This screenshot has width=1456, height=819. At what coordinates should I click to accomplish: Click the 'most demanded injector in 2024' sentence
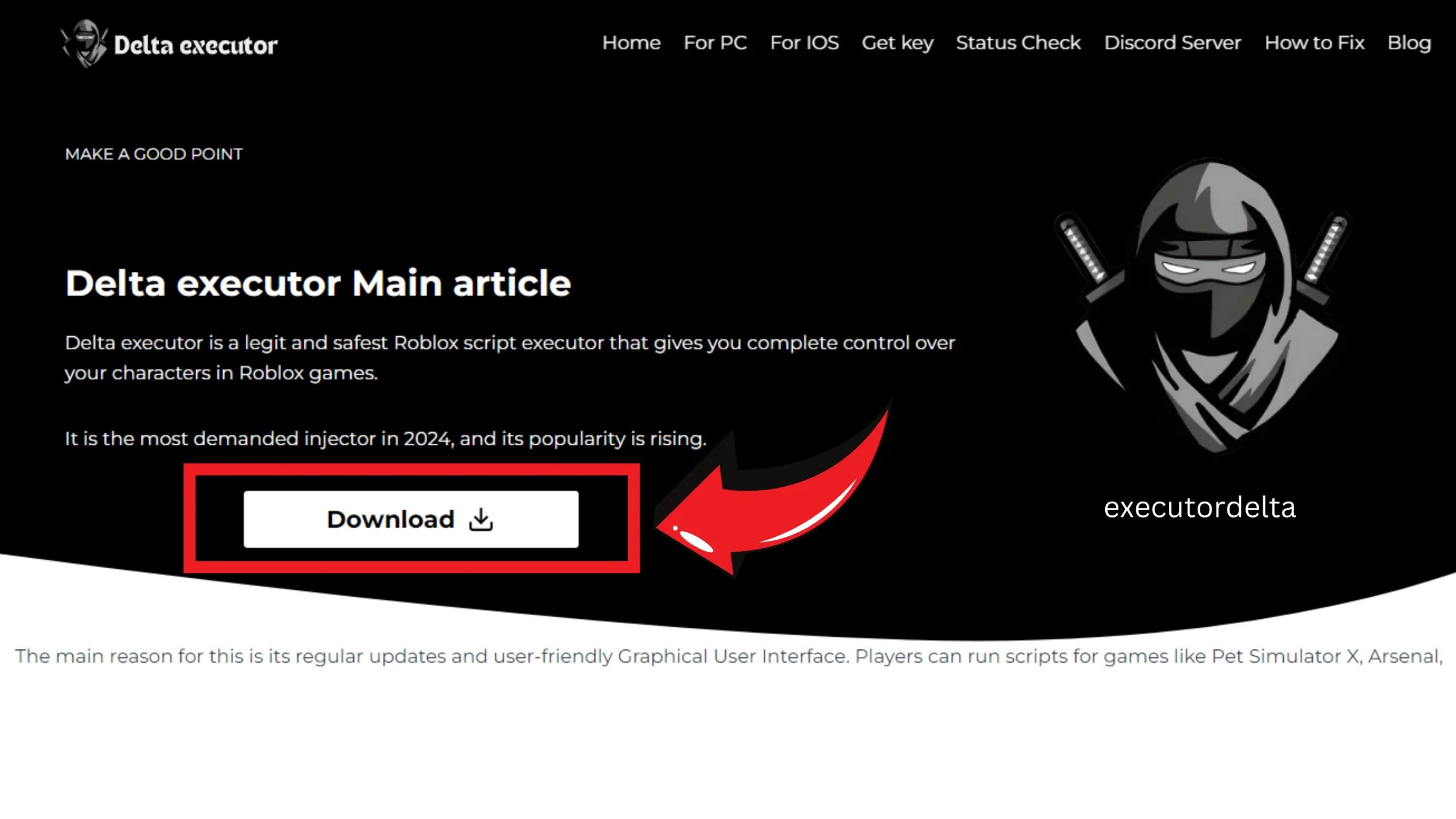click(x=385, y=439)
